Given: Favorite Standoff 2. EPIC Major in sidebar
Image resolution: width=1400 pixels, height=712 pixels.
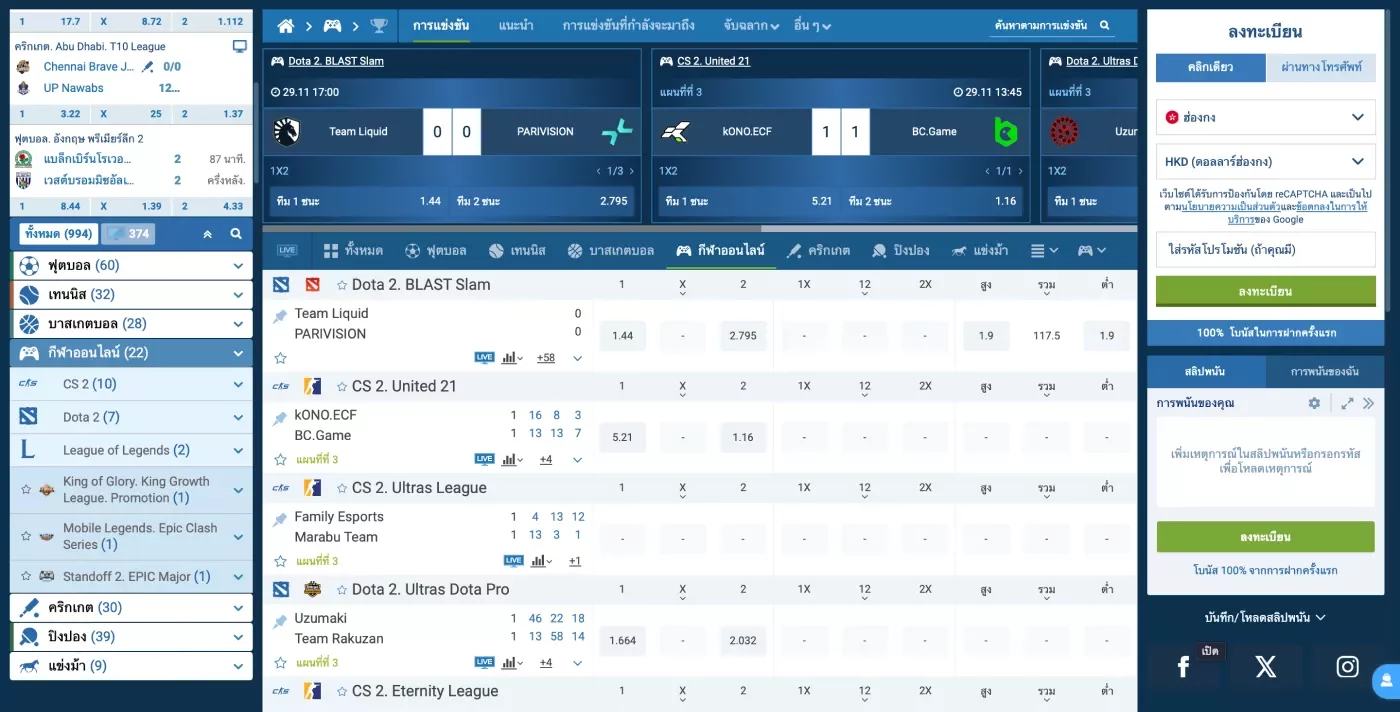Looking at the screenshot, I should (x=26, y=576).
